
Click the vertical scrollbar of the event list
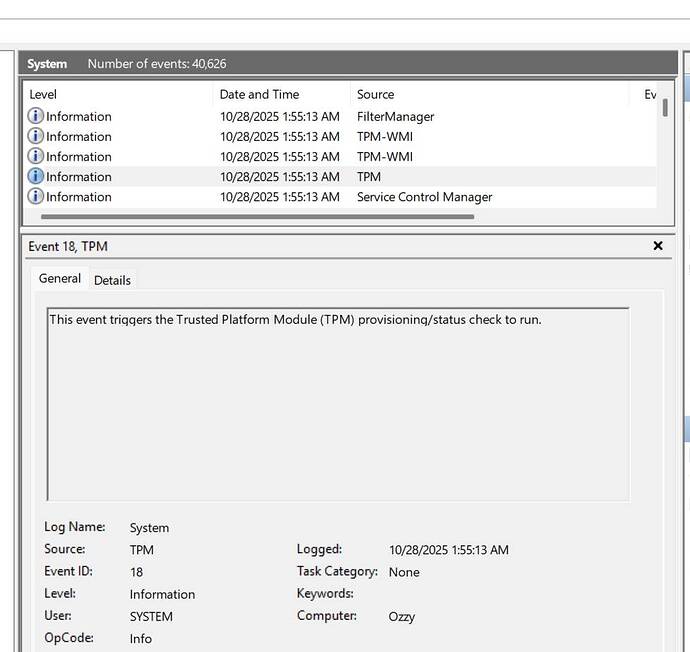[665, 108]
